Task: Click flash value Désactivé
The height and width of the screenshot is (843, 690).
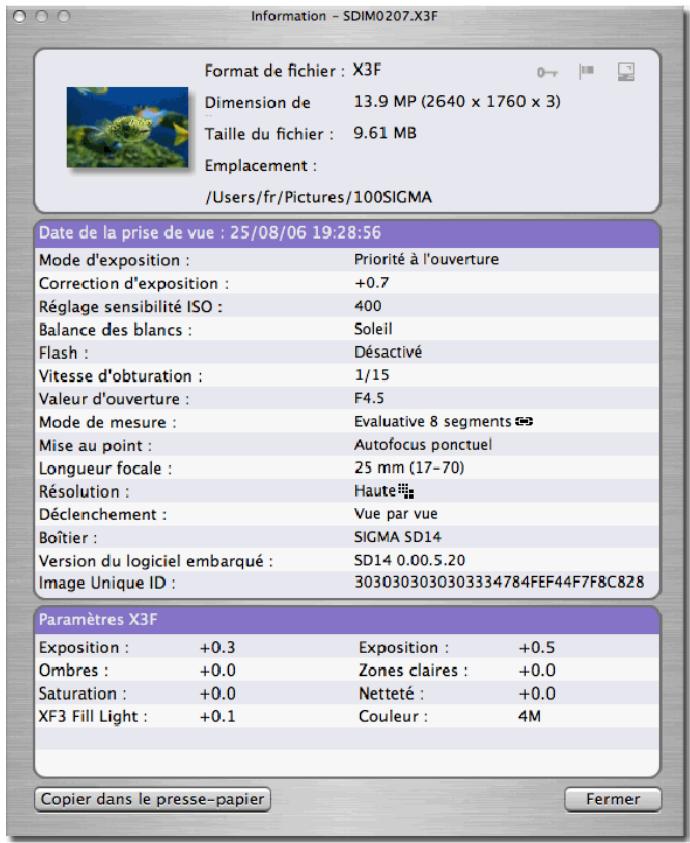Action: click(388, 352)
